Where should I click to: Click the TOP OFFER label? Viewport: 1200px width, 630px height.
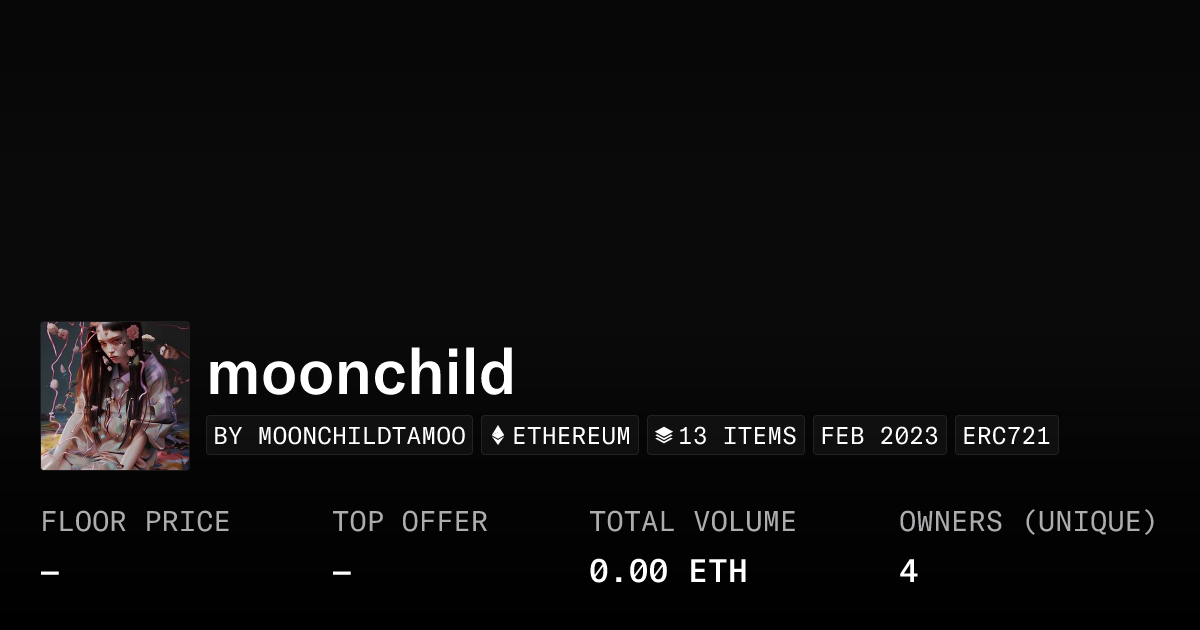tap(410, 522)
